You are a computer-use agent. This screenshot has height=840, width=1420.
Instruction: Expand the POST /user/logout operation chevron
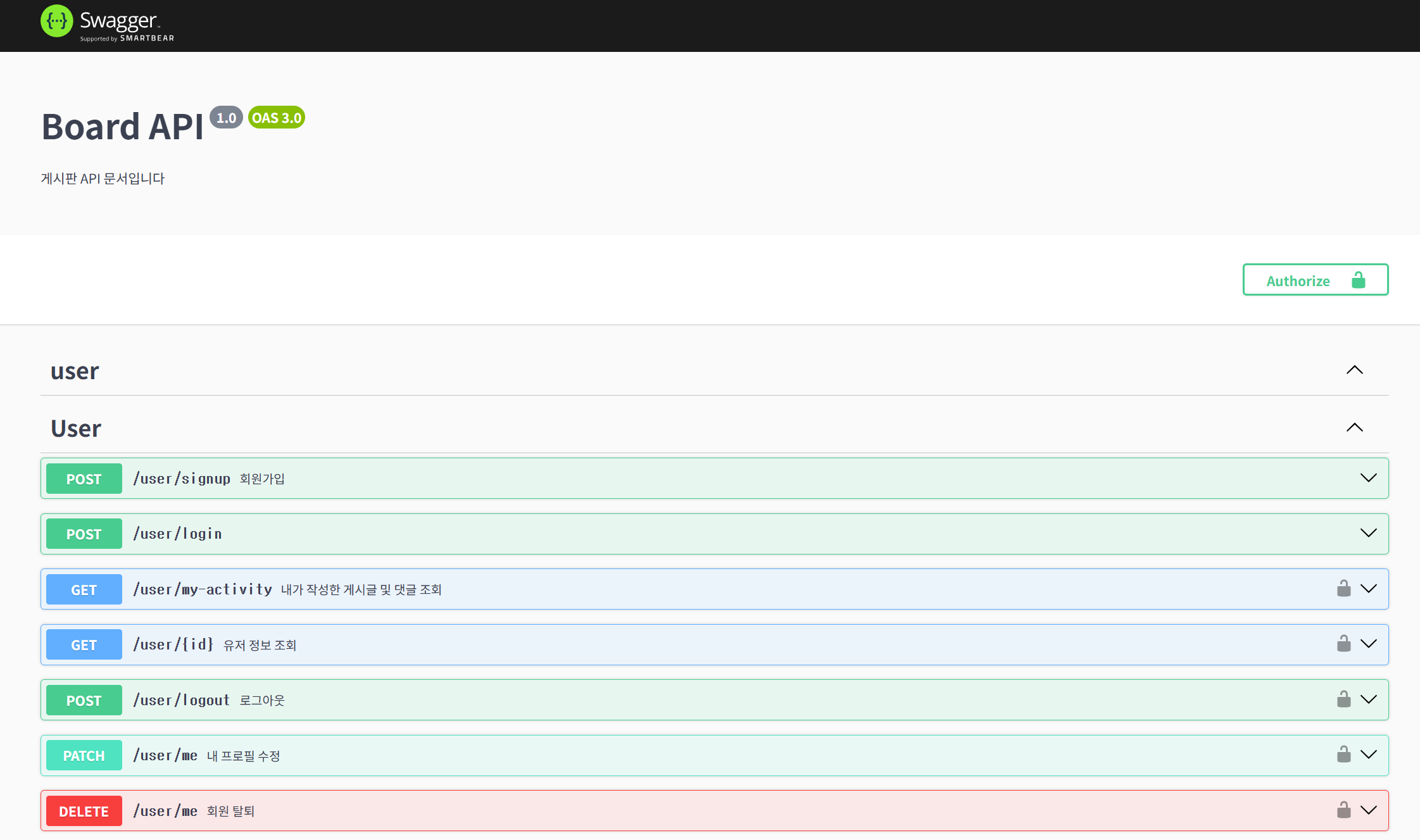[x=1369, y=699]
